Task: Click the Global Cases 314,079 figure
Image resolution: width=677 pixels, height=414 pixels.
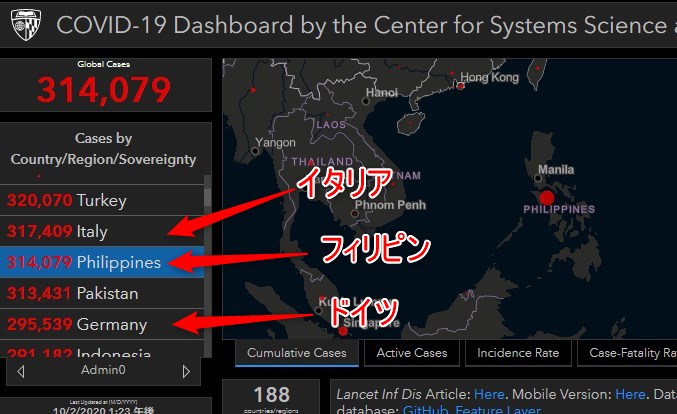Action: (104, 90)
